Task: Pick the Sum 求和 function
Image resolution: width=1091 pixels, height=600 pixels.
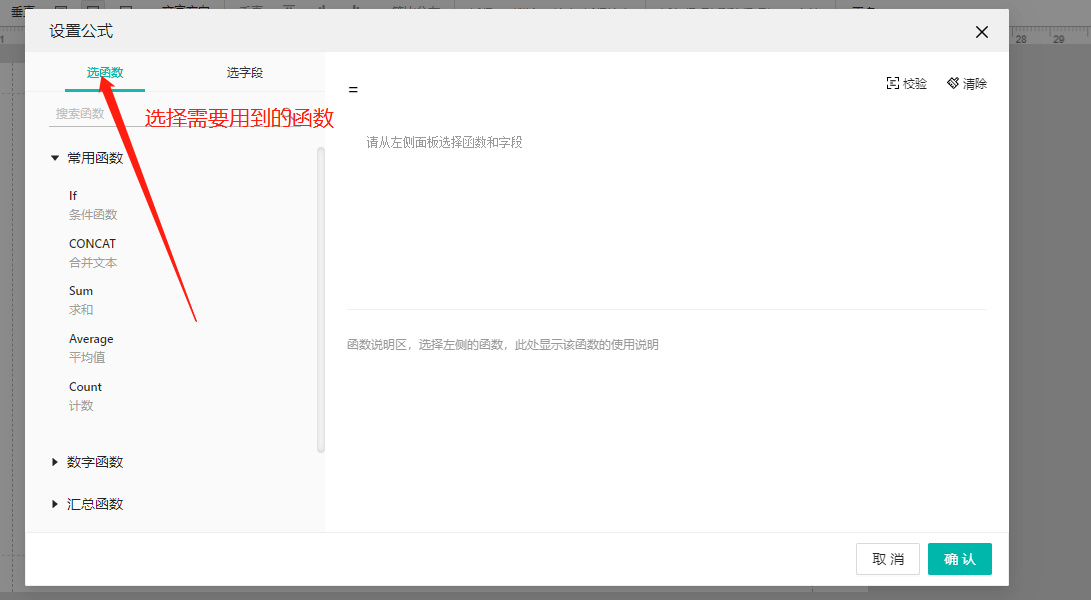Action: pyautogui.click(x=82, y=300)
